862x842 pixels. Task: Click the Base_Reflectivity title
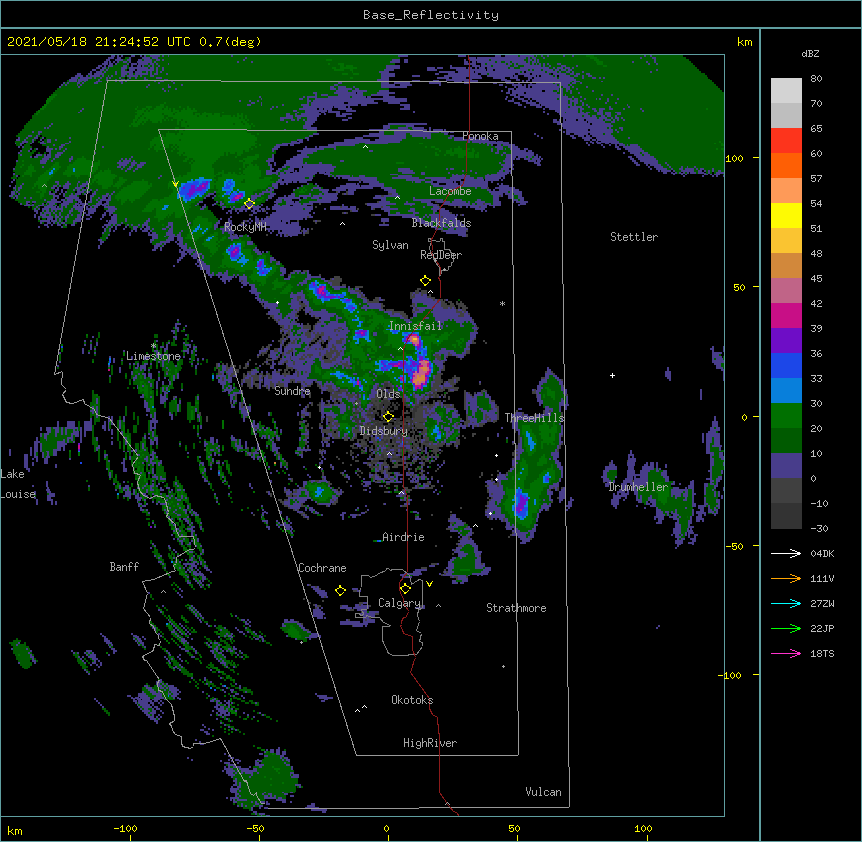tap(431, 15)
